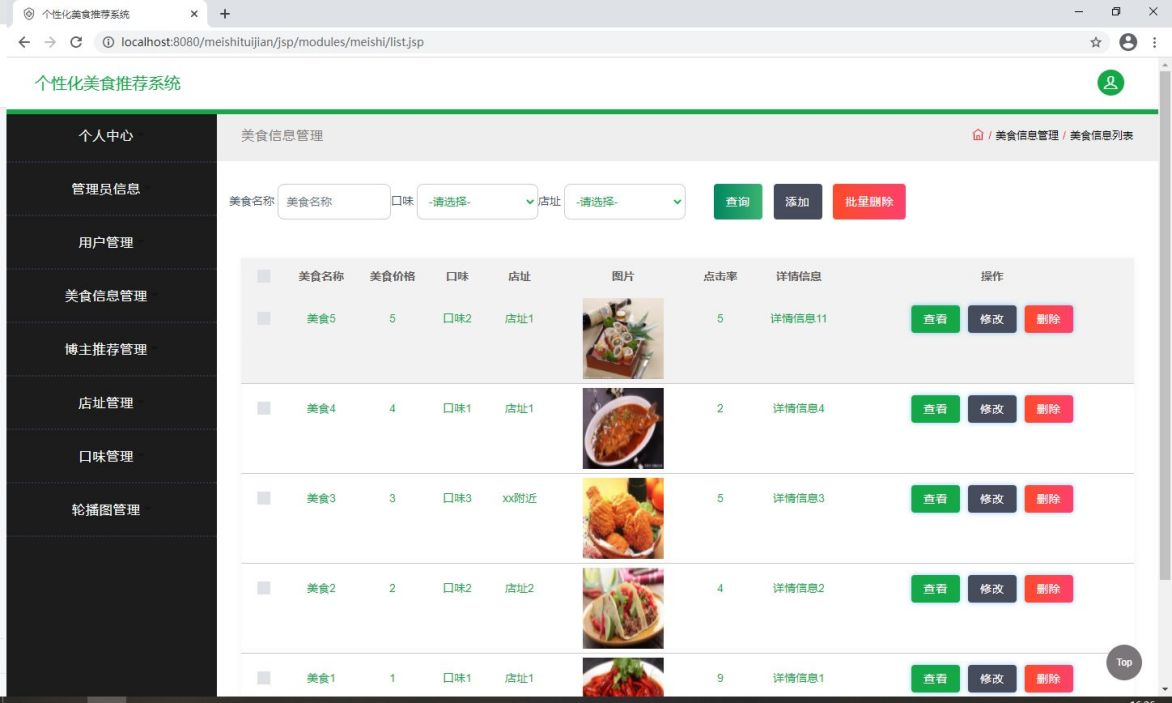This screenshot has width=1172, height=703.
Task: Check the box for row 美食4
Action: pos(264,408)
